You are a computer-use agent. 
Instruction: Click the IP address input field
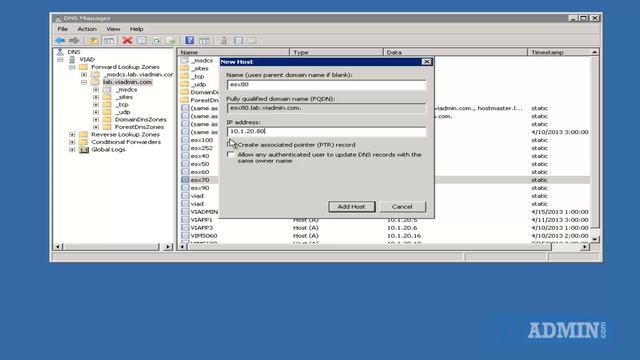pyautogui.click(x=327, y=131)
